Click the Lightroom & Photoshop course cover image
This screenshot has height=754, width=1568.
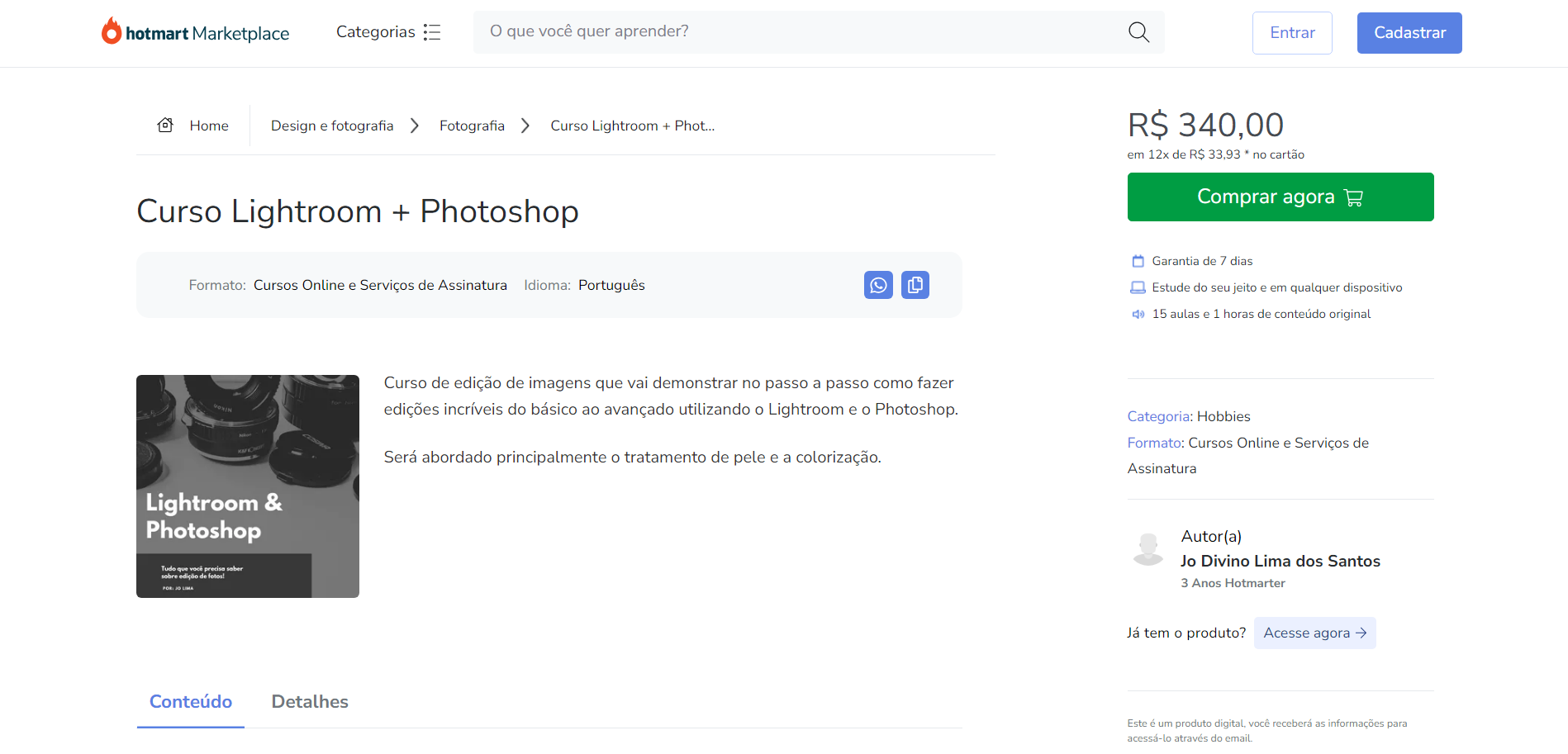click(248, 486)
